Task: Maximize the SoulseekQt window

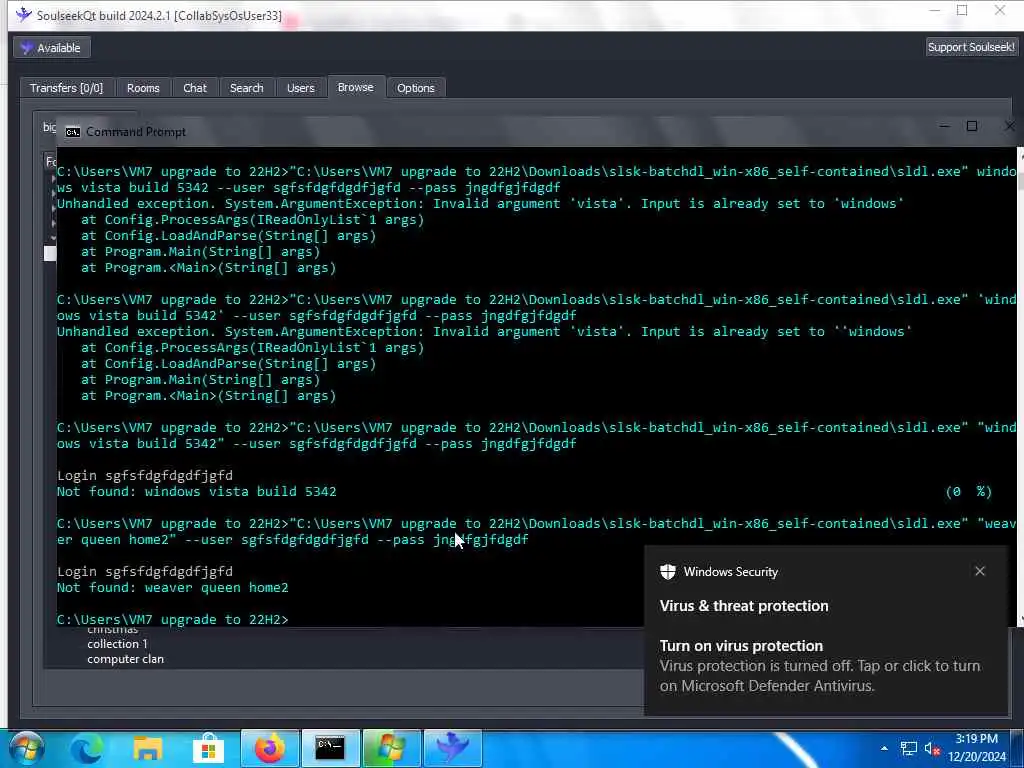Action: coord(962,10)
